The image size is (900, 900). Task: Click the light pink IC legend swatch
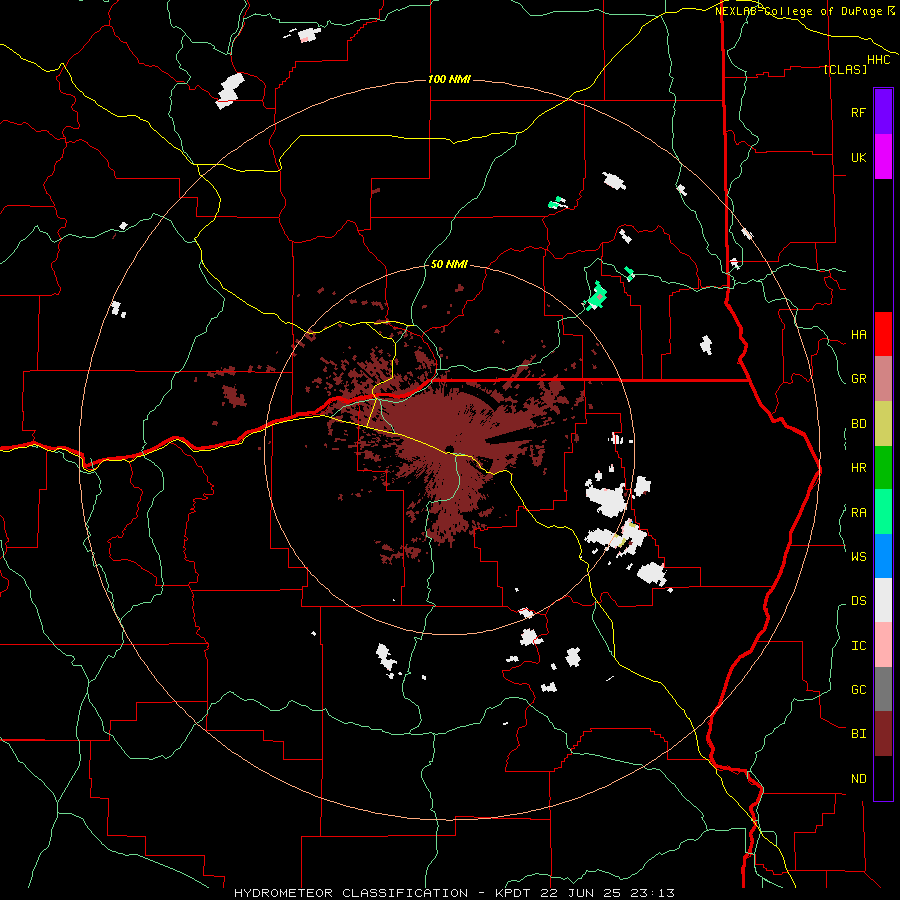click(883, 645)
